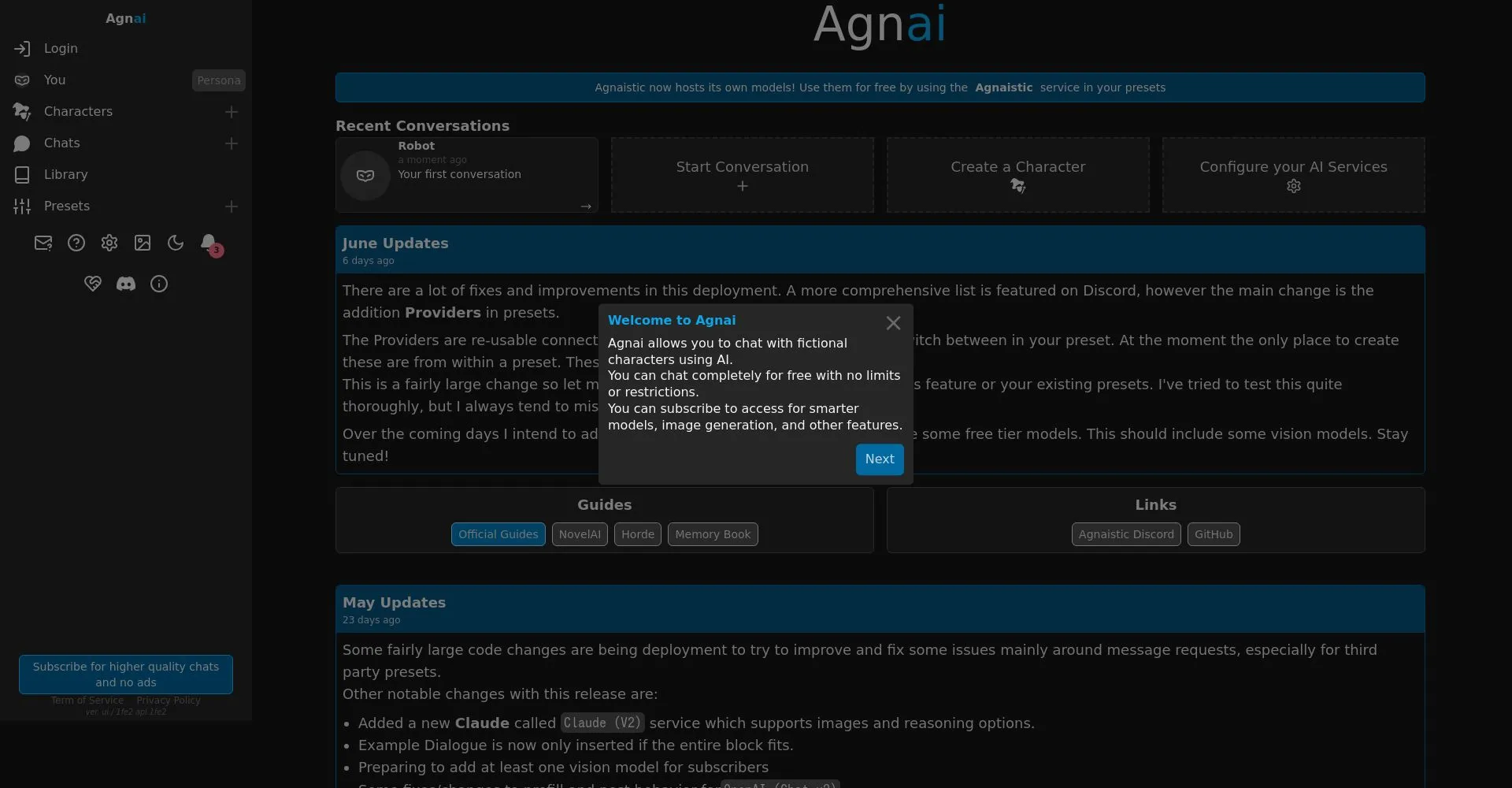Image resolution: width=1512 pixels, height=788 pixels.
Task: Click the Chats speech bubble icon
Action: [22, 143]
